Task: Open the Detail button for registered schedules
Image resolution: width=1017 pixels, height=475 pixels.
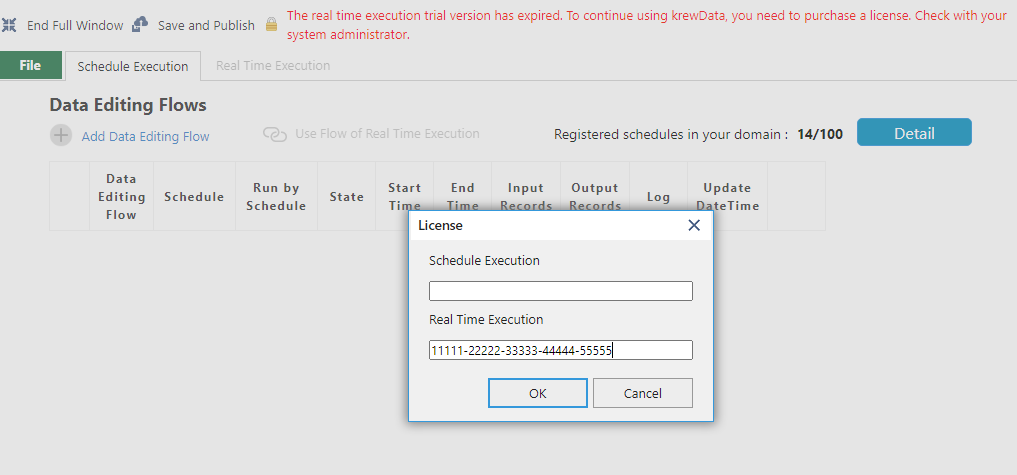Action: 914,132
